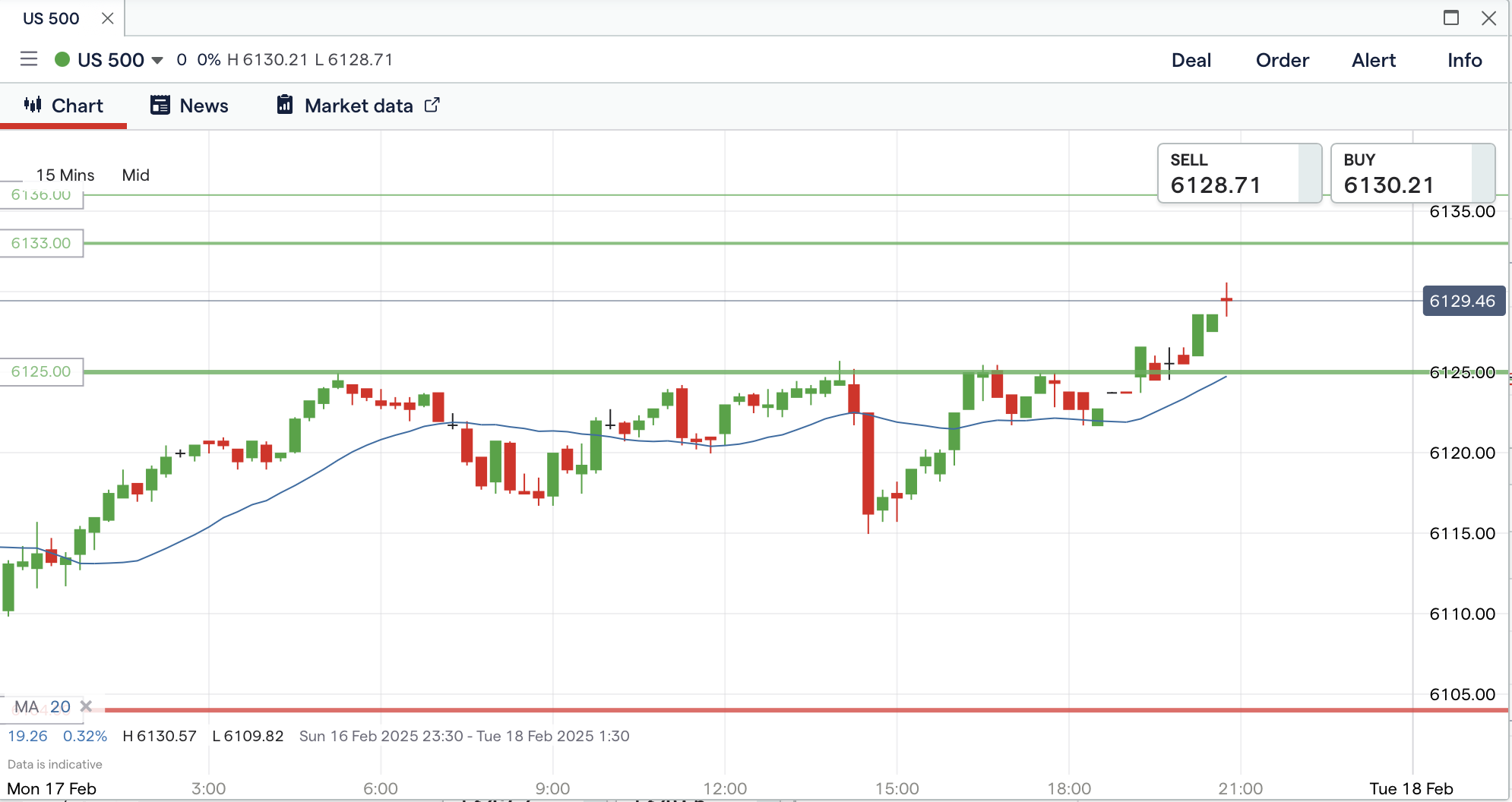Select the 6133.00 price level label

pyautogui.click(x=41, y=244)
